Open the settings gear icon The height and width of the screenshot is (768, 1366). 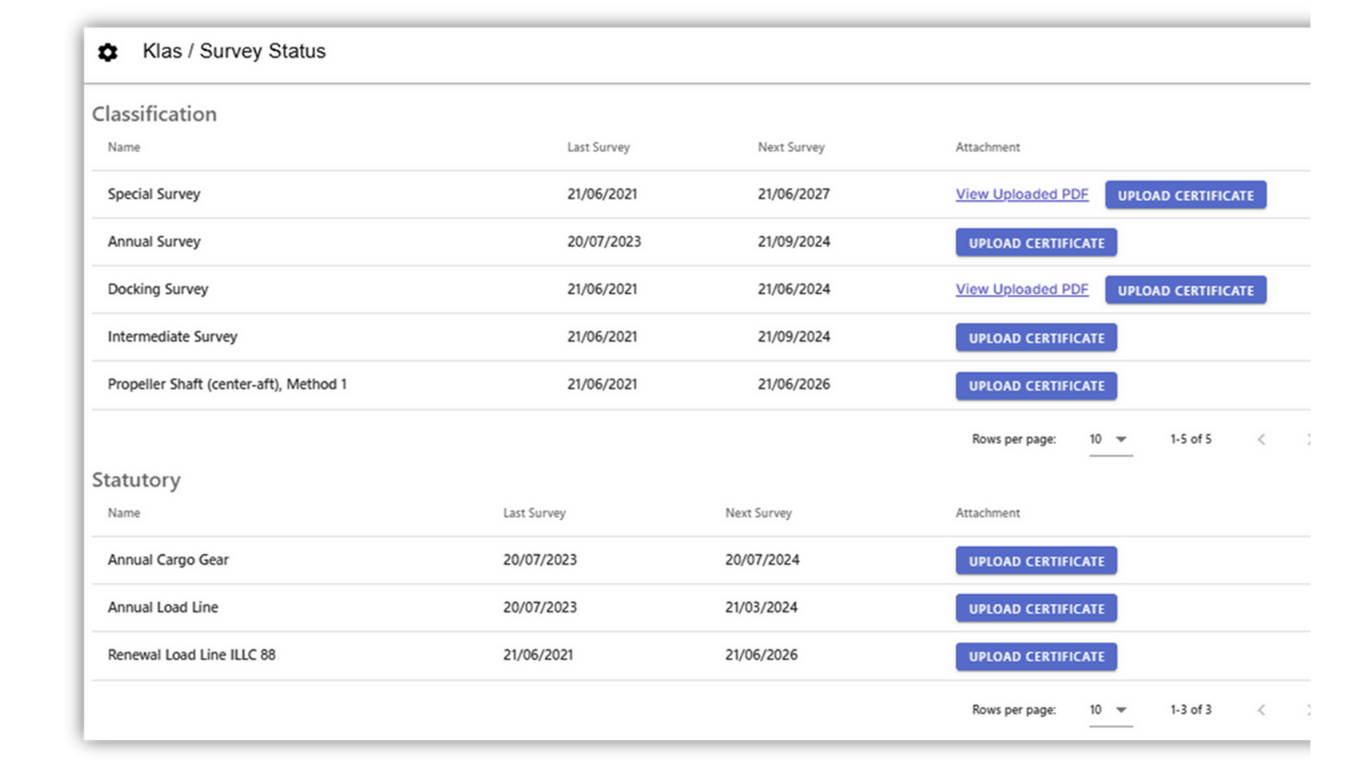click(108, 52)
